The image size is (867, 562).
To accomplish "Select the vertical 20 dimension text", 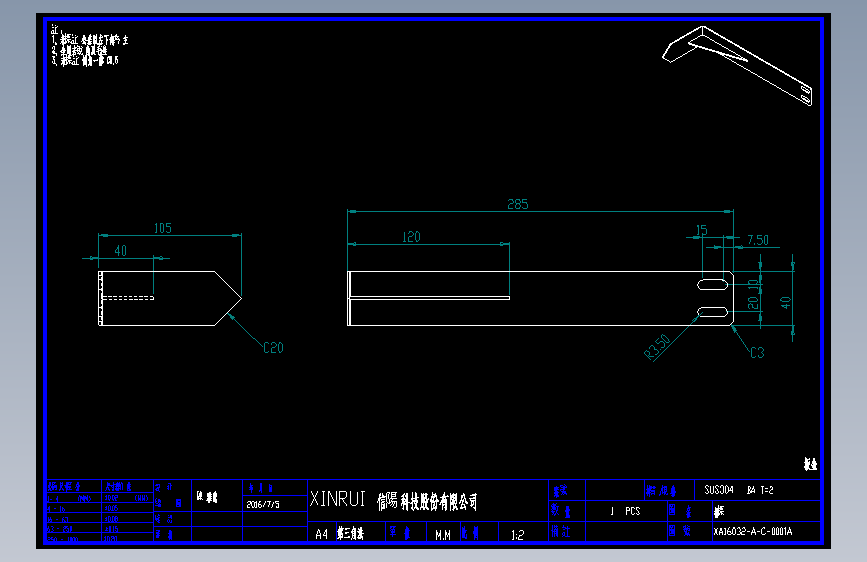I will (x=753, y=303).
